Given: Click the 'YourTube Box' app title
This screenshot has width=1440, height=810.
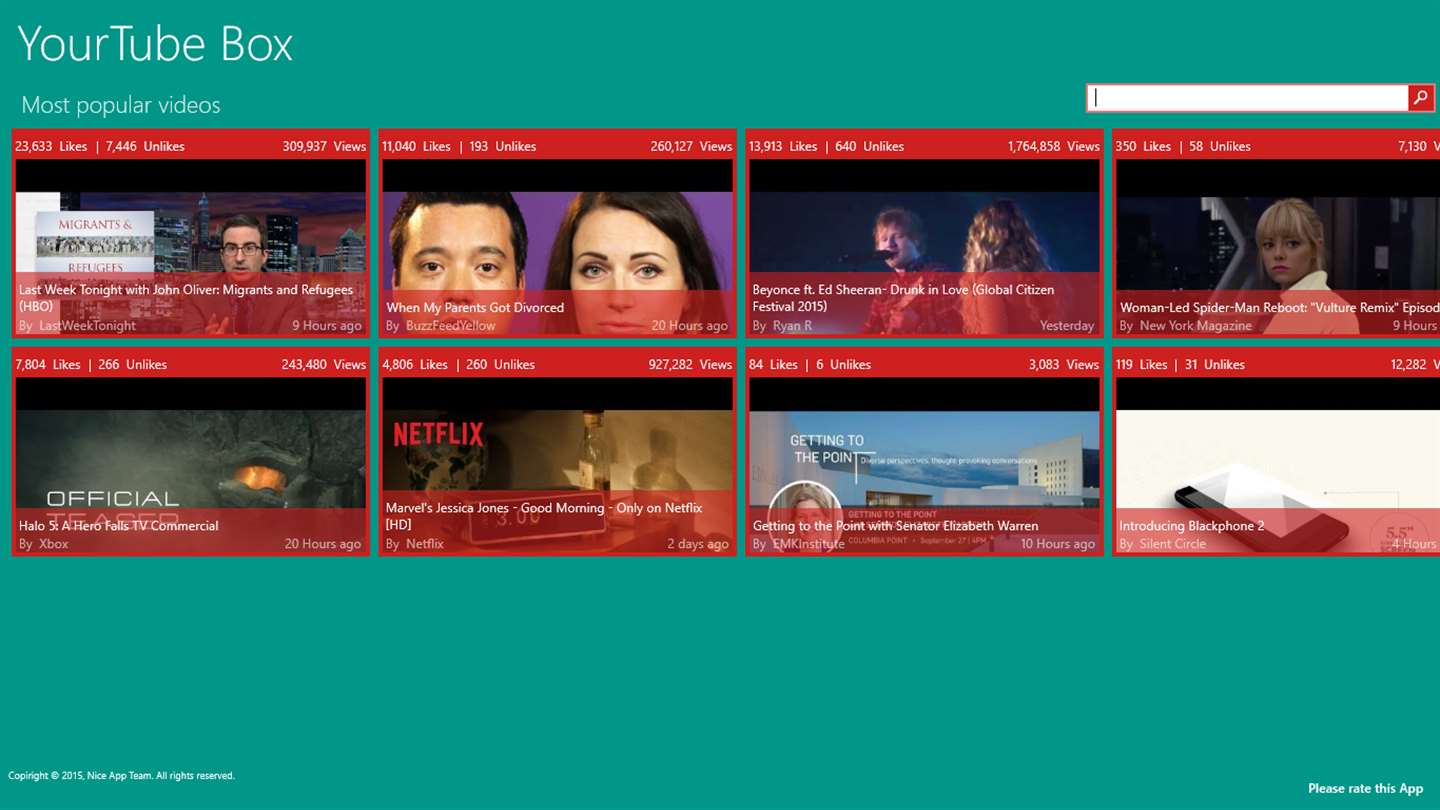Looking at the screenshot, I should pyautogui.click(x=155, y=44).
